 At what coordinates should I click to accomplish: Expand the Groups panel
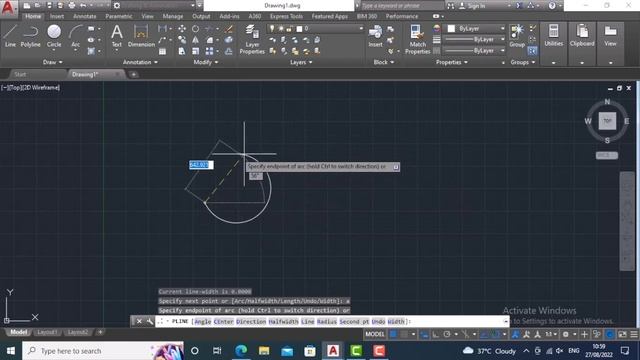[x=522, y=62]
